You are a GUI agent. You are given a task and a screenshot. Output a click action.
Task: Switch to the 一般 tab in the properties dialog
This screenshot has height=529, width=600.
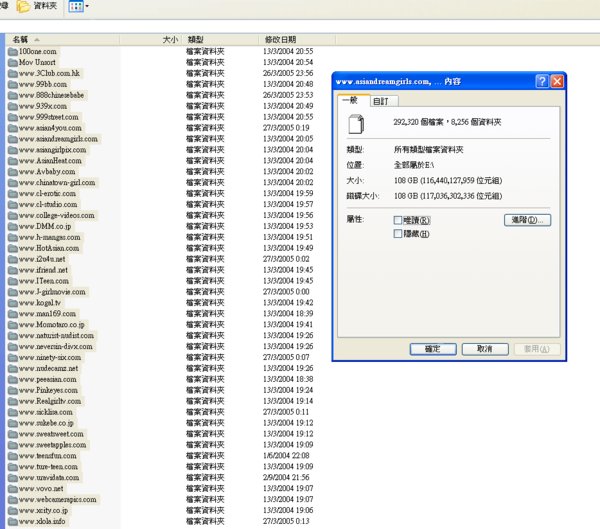[353, 100]
